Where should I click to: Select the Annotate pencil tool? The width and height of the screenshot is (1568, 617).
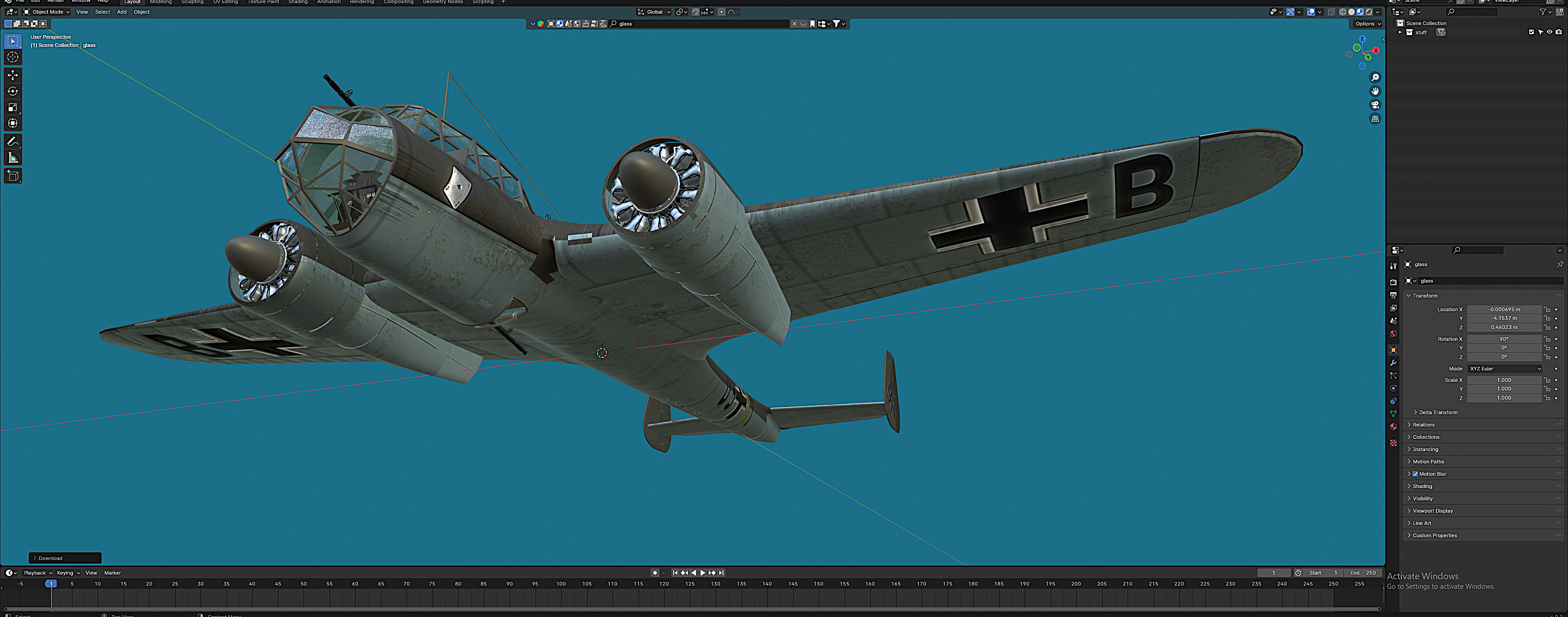click(13, 142)
